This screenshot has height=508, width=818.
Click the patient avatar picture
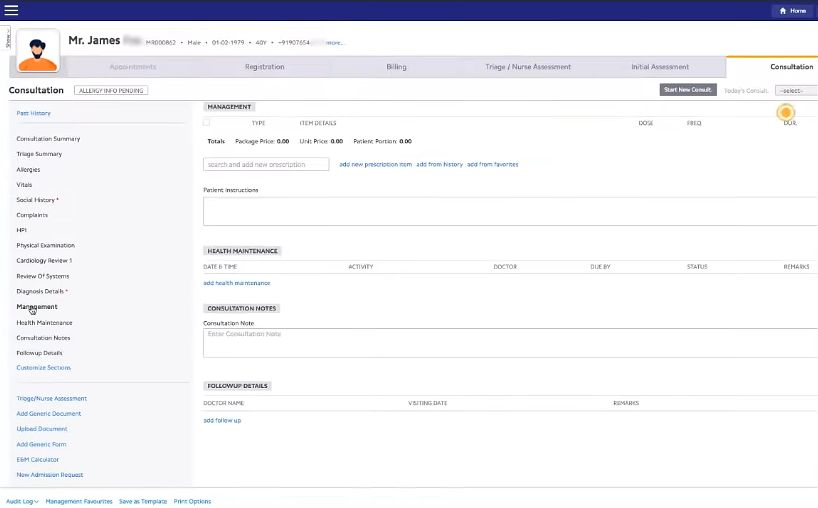[x=38, y=51]
